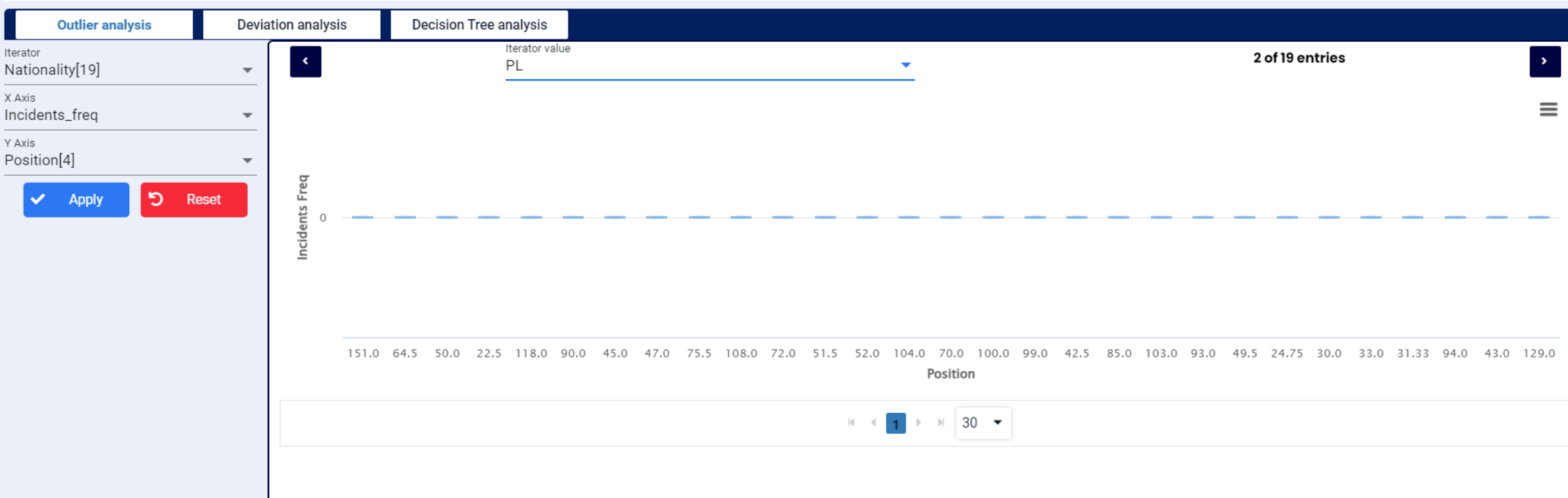Jump to first page of paginator
The height and width of the screenshot is (498, 1568).
[x=851, y=423]
